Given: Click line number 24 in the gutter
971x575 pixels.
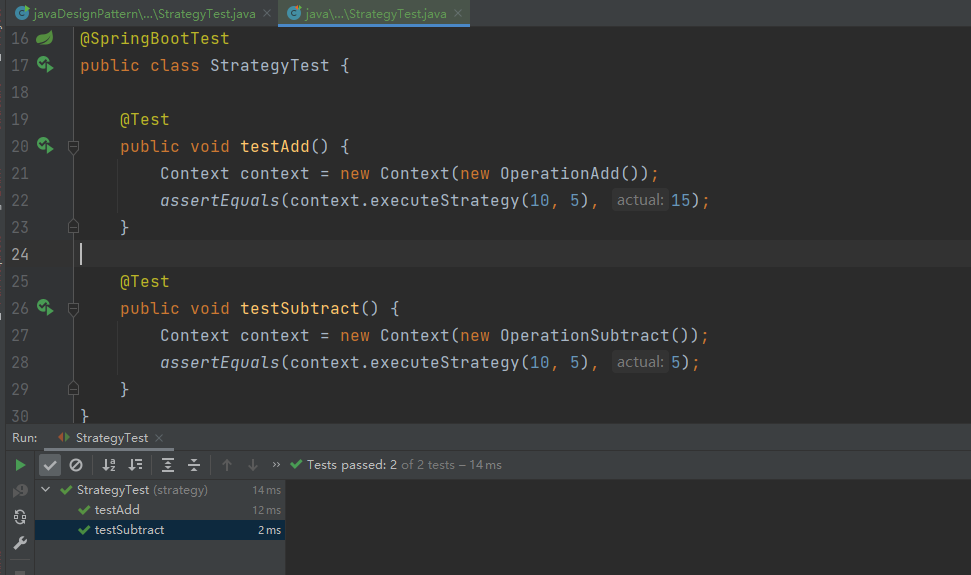Looking at the screenshot, I should tap(20, 254).
